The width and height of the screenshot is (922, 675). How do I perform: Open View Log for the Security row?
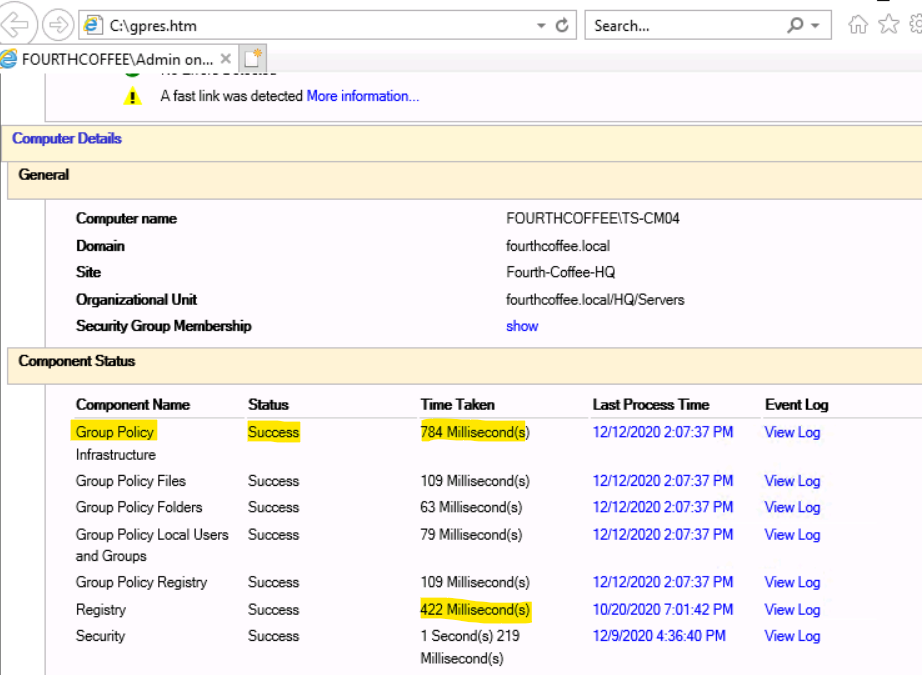[792, 636]
